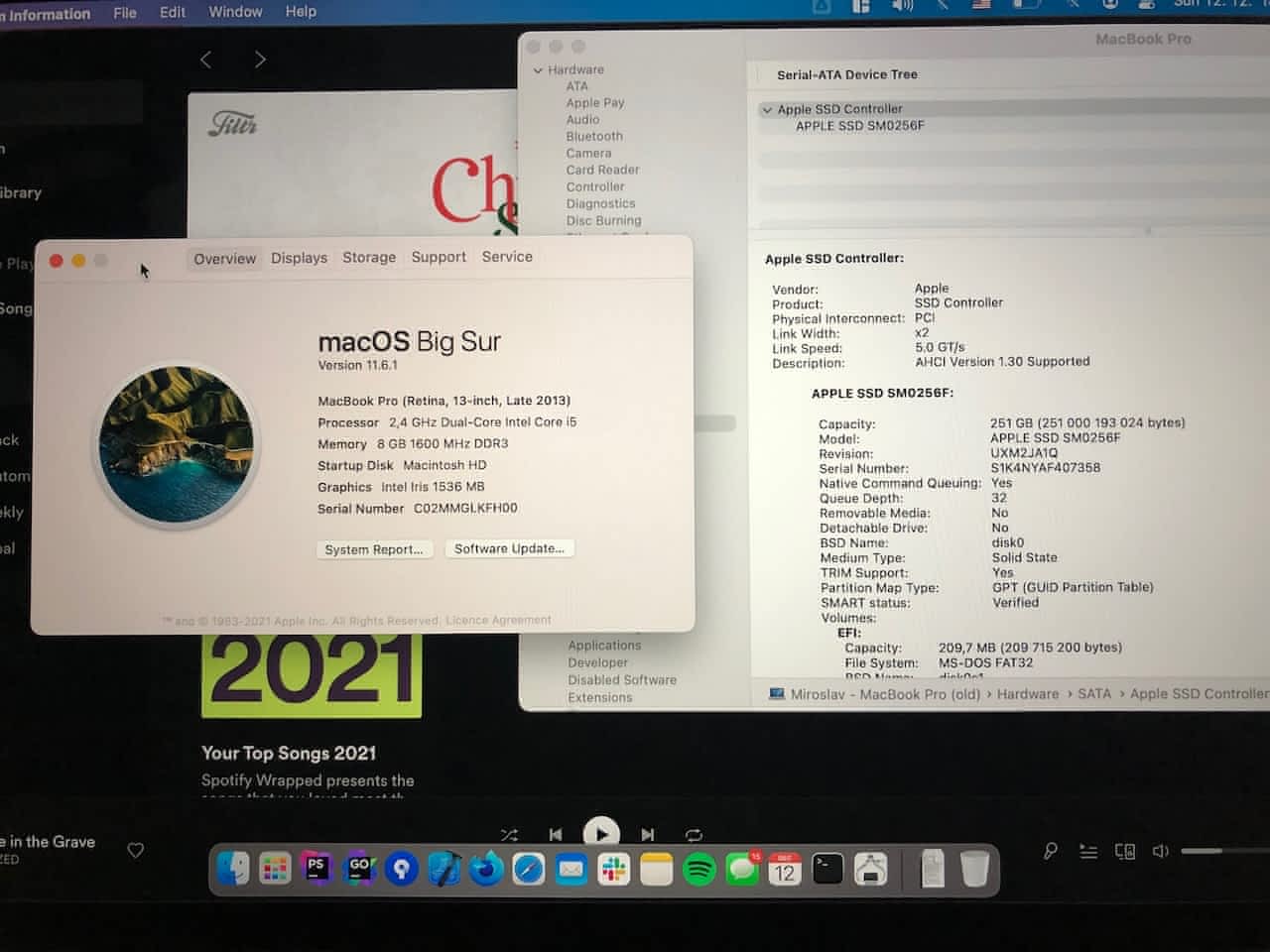Image resolution: width=1270 pixels, height=952 pixels.
Task: Open the volume control in the menu bar
Action: point(902,6)
